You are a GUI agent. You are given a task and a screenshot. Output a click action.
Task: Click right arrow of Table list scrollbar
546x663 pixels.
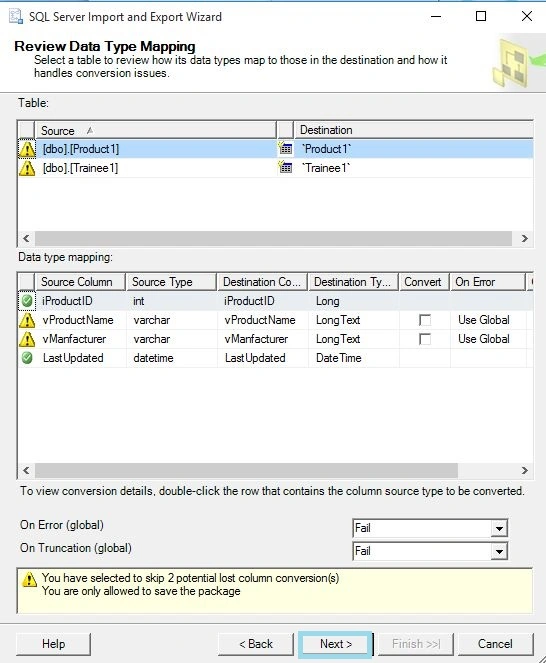524,238
